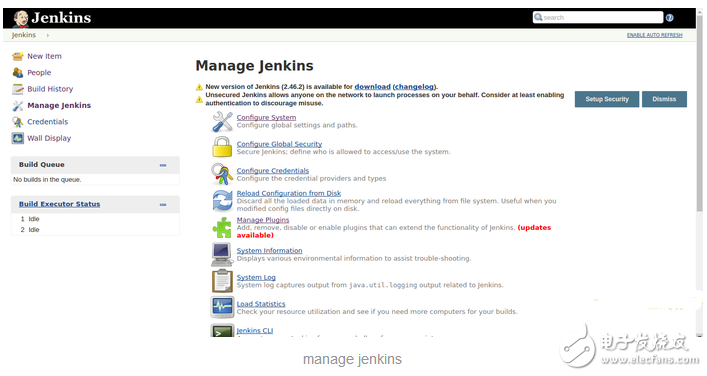Open New Item in the sidebar
This screenshot has height=376, width=707.
44,56
